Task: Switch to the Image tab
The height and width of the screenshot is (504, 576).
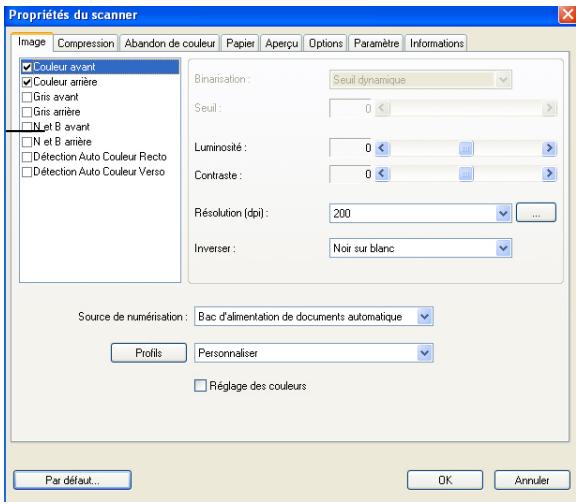Action: (x=32, y=42)
